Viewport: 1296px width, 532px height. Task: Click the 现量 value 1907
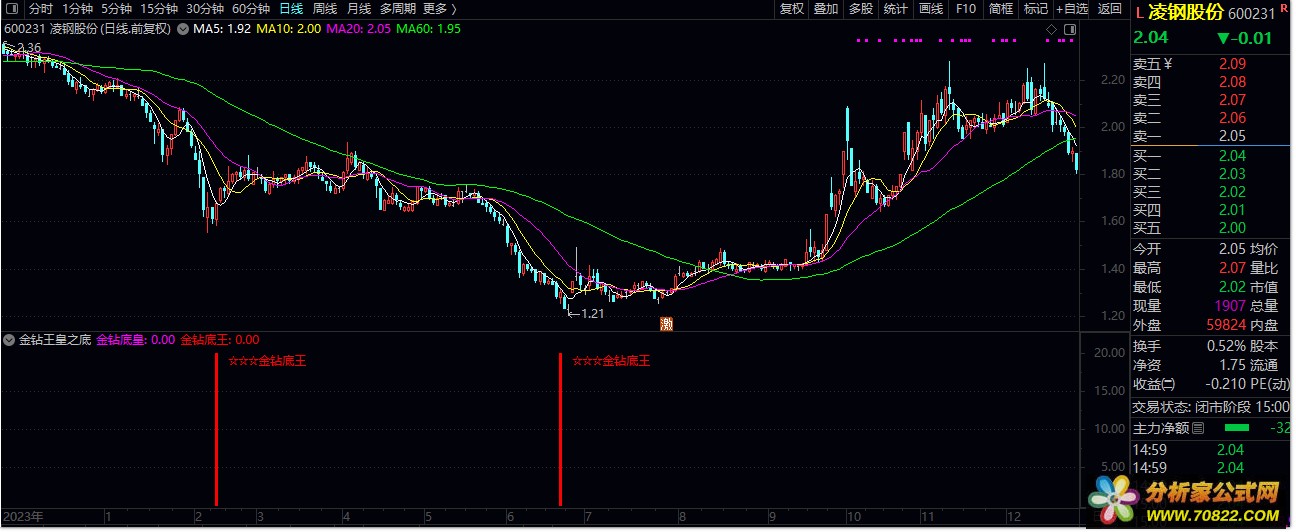(x=1229, y=306)
